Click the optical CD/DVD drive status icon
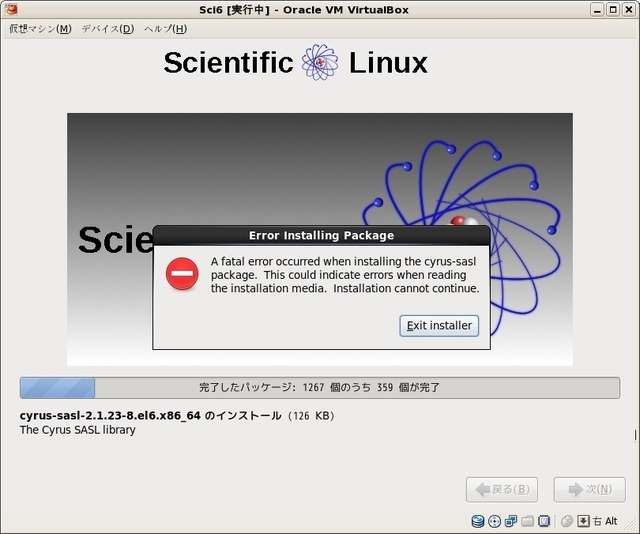Image resolution: width=640 pixels, height=534 pixels. (494, 521)
